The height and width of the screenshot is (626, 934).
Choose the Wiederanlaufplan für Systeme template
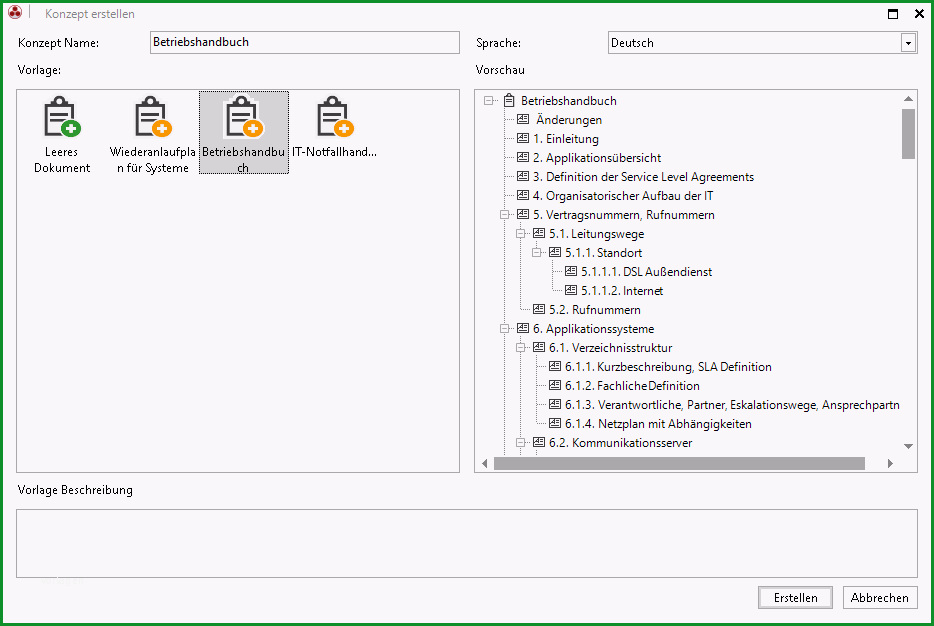click(x=152, y=134)
